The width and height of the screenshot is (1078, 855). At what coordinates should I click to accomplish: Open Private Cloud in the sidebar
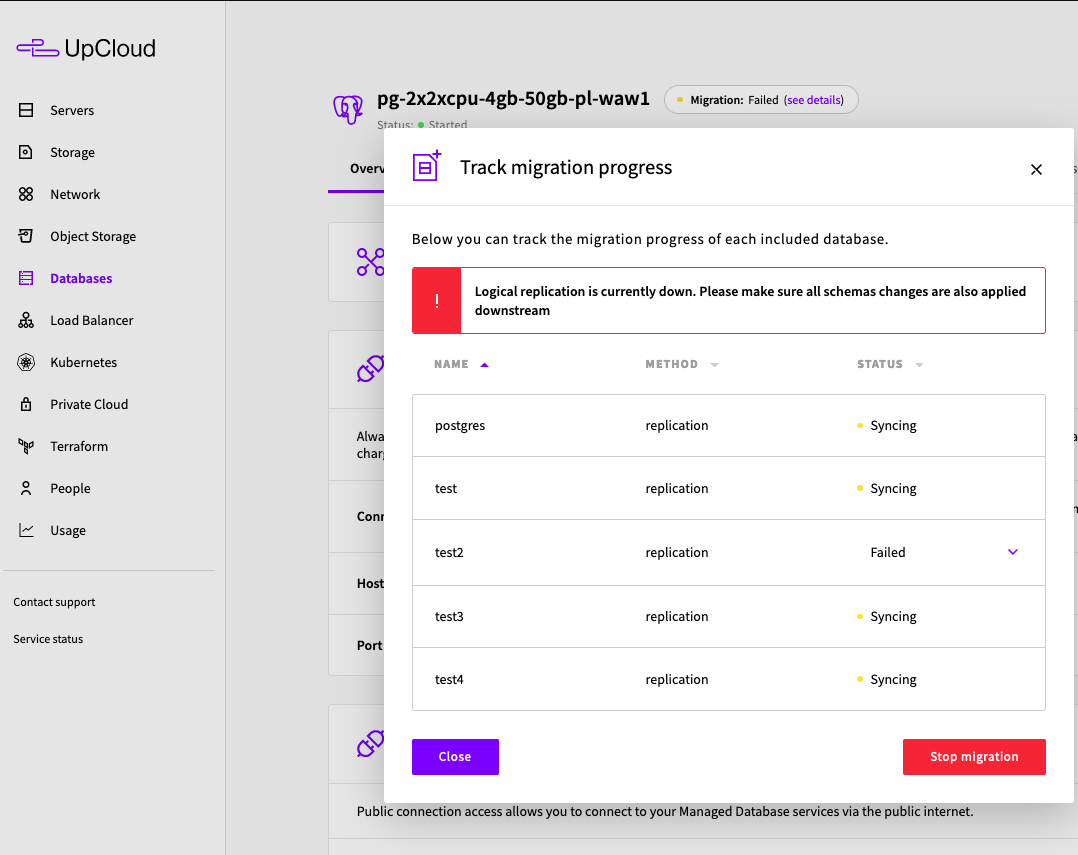(x=89, y=404)
